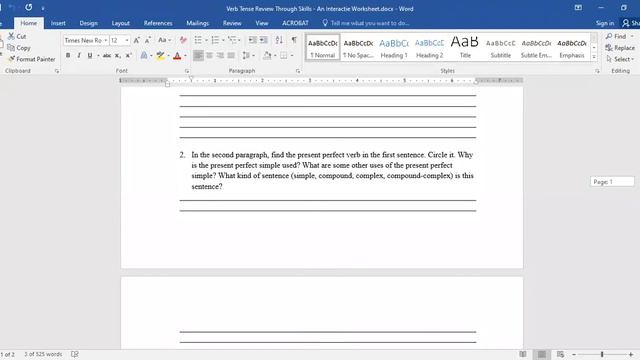
Task: Toggle Subscript formatting
Action: tap(118, 56)
